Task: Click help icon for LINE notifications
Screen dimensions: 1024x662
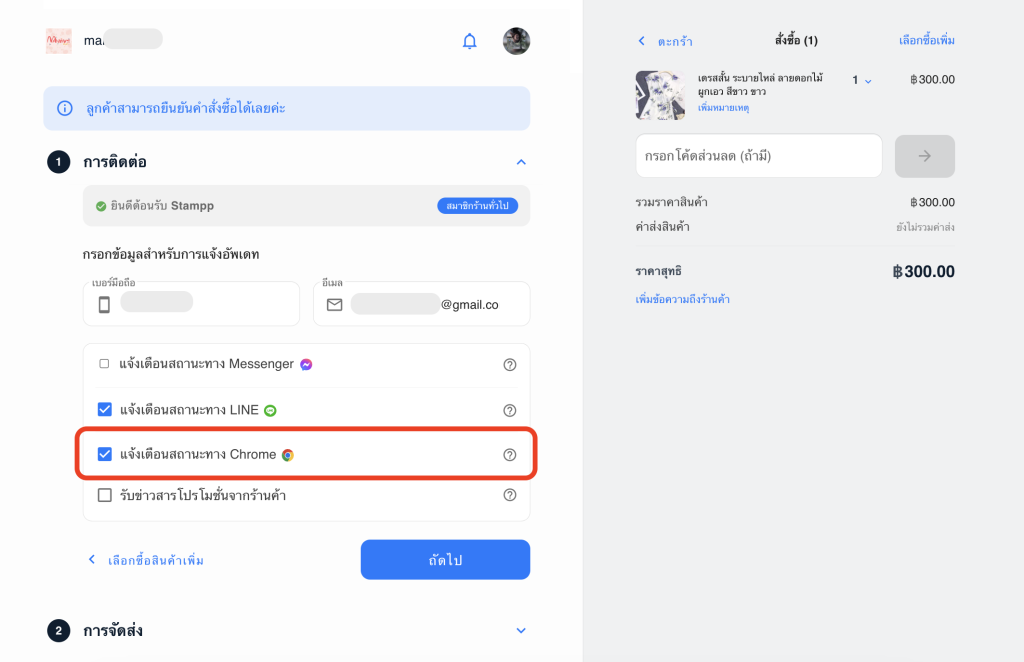Action: tap(510, 410)
